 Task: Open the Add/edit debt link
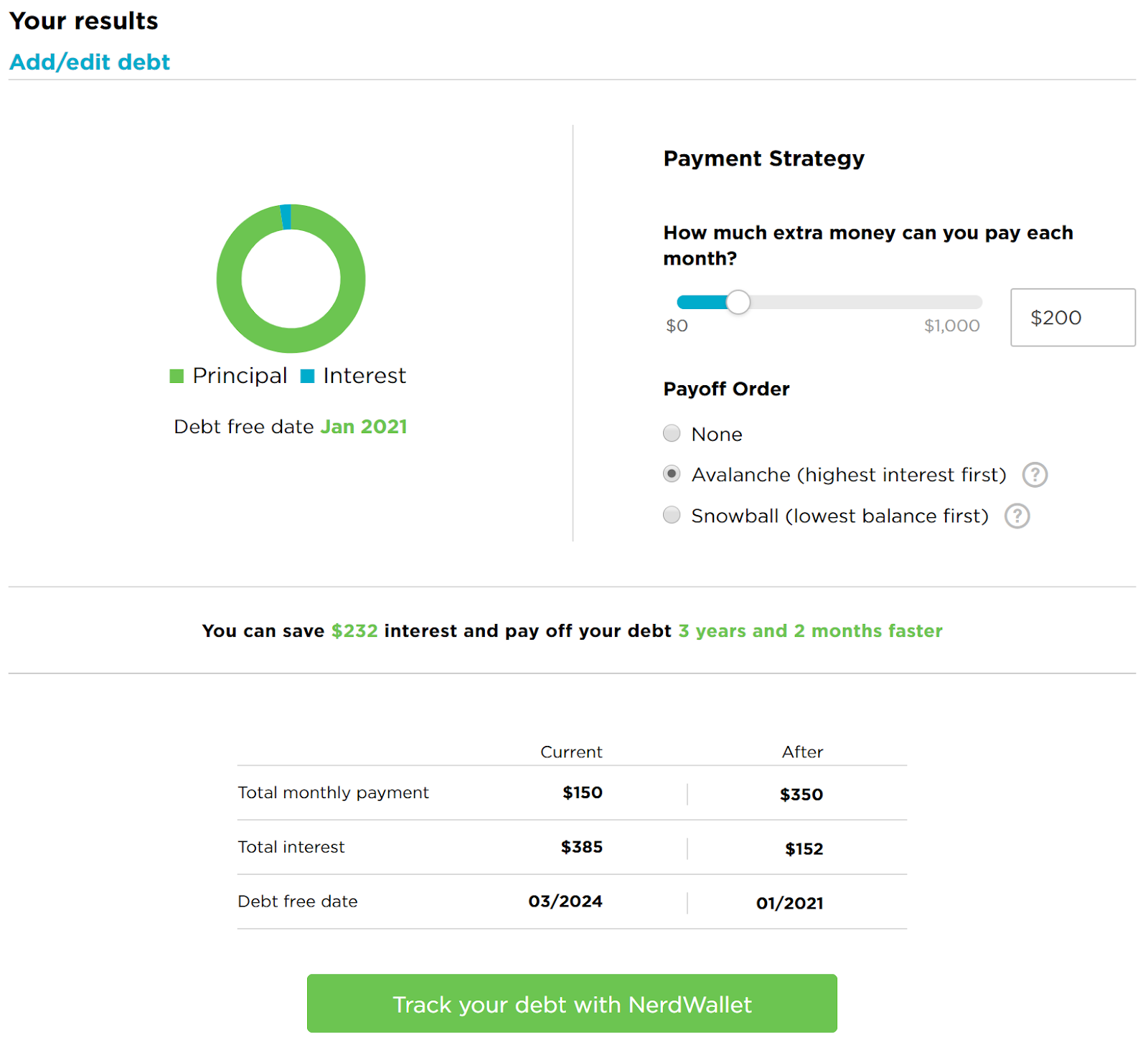pyautogui.click(x=90, y=62)
